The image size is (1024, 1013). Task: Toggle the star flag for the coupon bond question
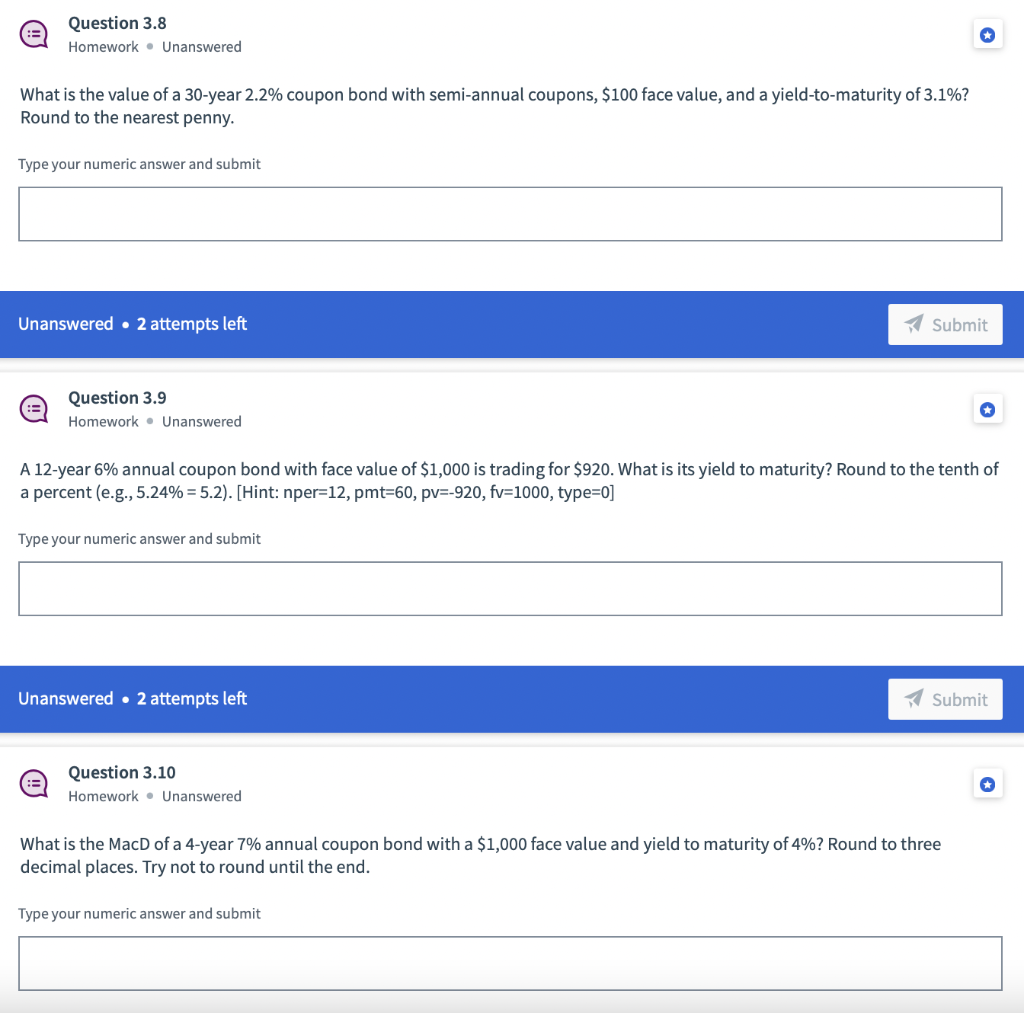pyautogui.click(x=988, y=34)
